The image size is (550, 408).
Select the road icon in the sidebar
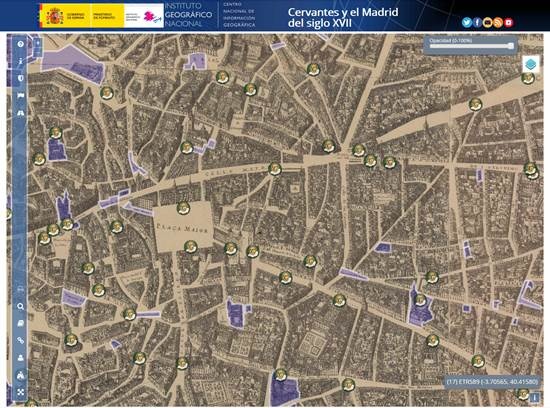click(x=21, y=113)
